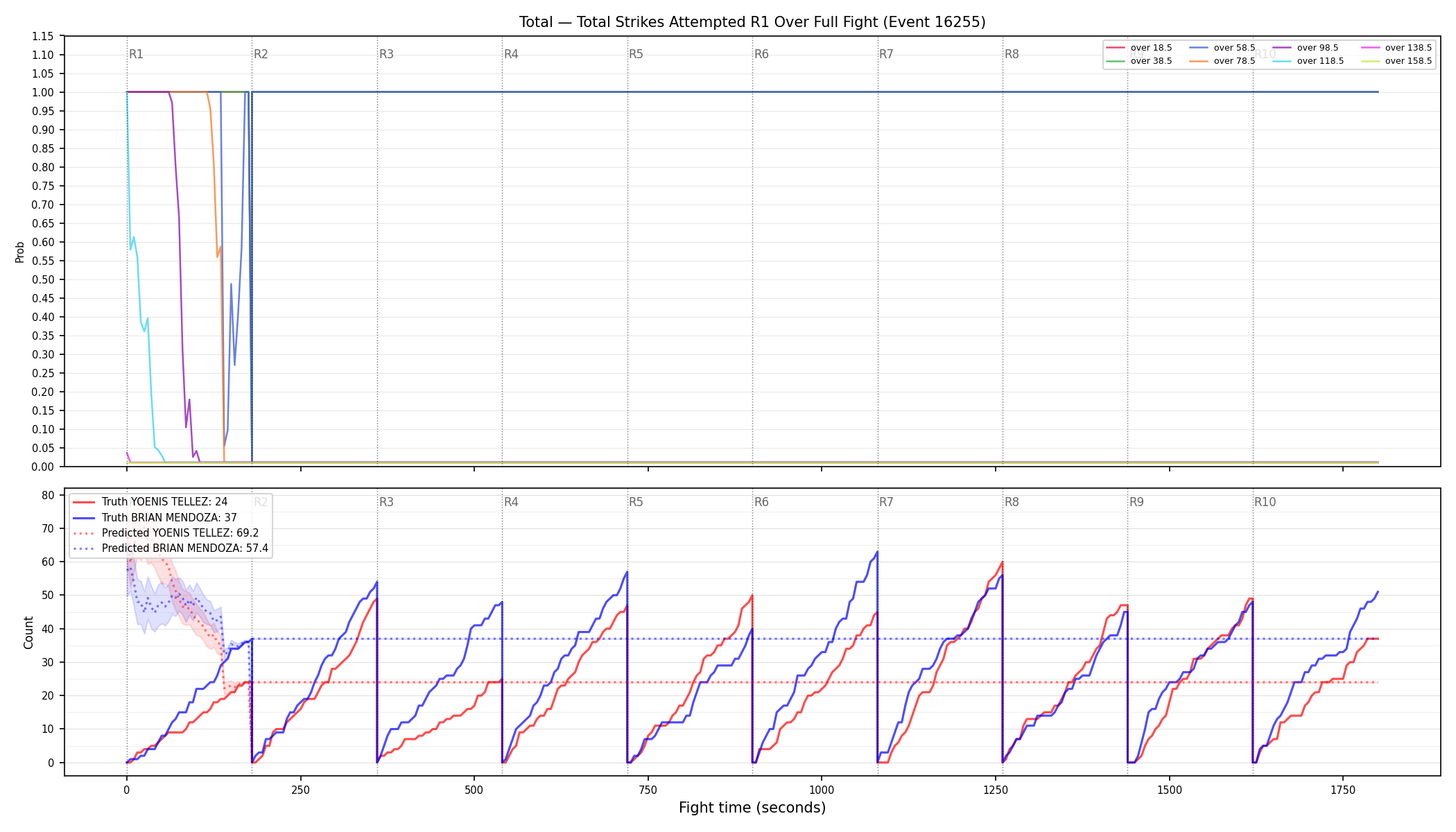Click the 1750 tick label on the x-axis

(x=1343, y=790)
